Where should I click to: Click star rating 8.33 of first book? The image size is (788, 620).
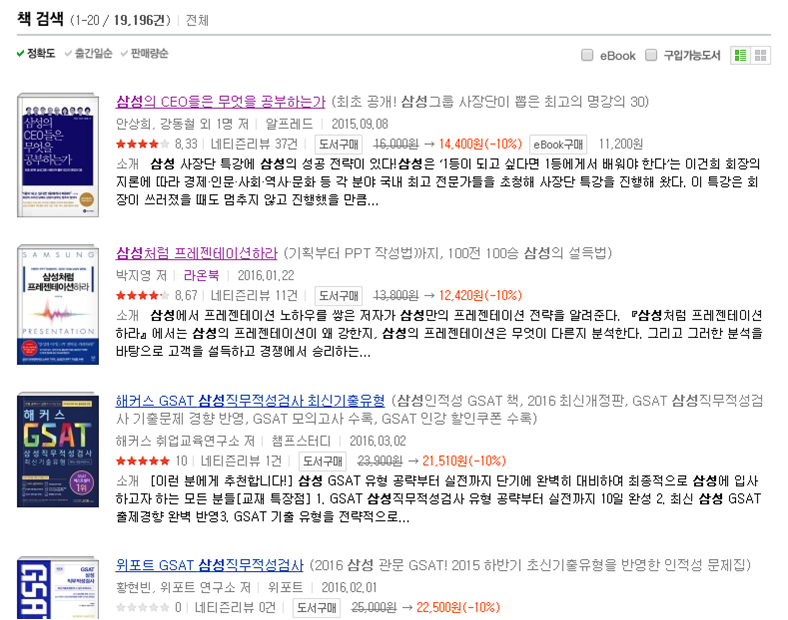coord(157,144)
